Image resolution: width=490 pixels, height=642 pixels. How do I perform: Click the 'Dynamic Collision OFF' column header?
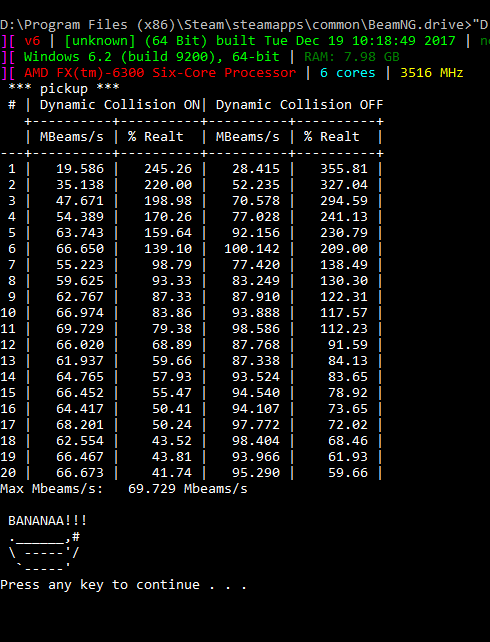pyautogui.click(x=300, y=105)
